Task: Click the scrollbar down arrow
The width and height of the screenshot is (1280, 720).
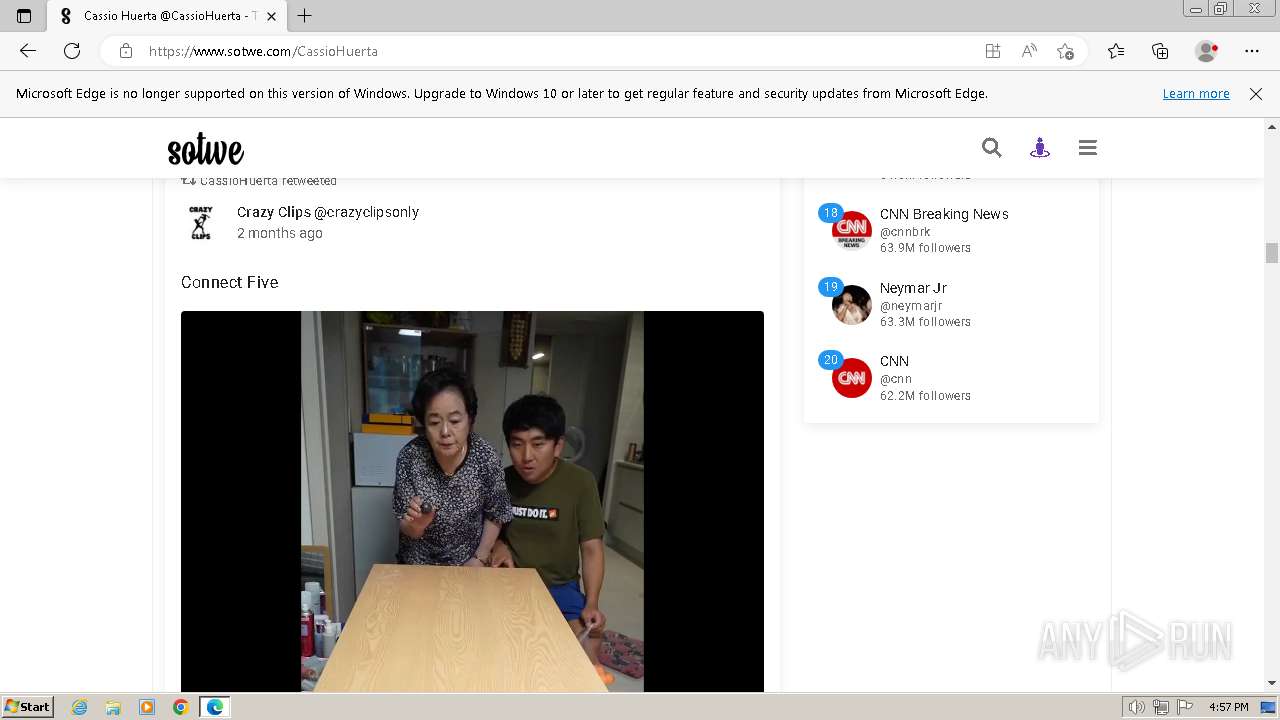Action: 1272,683
